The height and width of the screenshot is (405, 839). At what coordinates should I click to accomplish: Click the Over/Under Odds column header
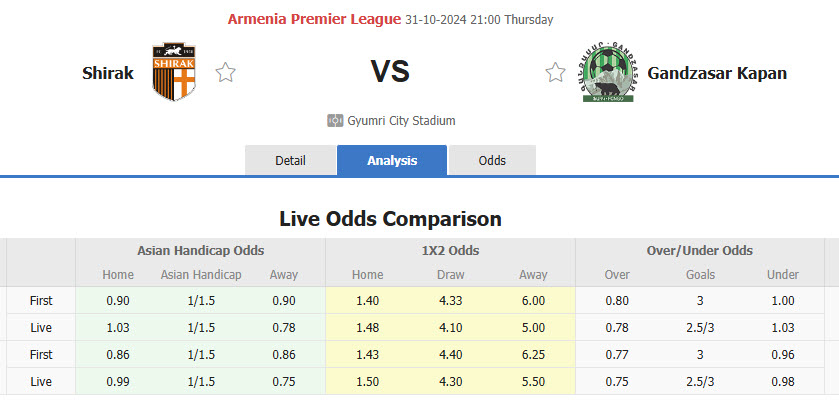pyautogui.click(x=699, y=250)
